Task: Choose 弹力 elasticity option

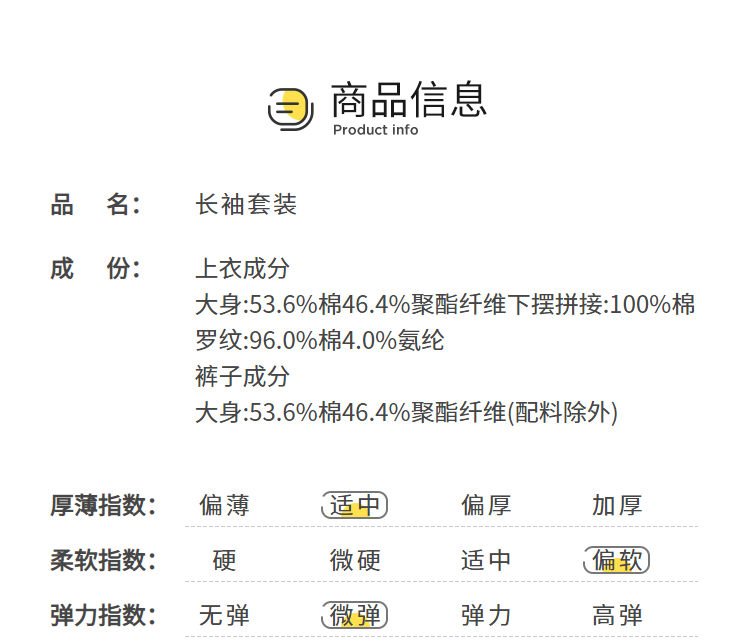Action: tap(486, 615)
